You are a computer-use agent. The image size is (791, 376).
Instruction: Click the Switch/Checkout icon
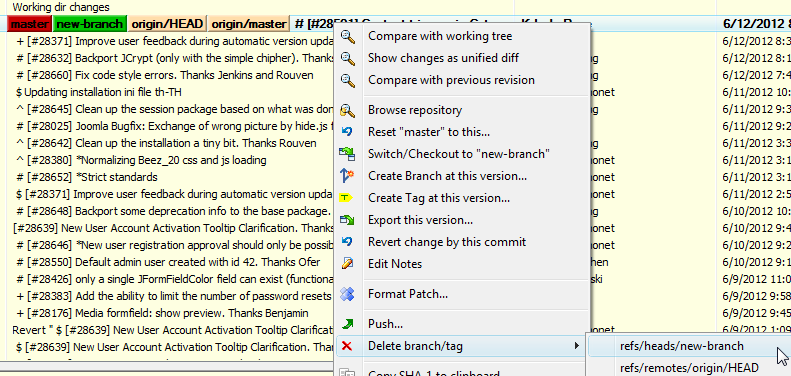click(x=348, y=154)
